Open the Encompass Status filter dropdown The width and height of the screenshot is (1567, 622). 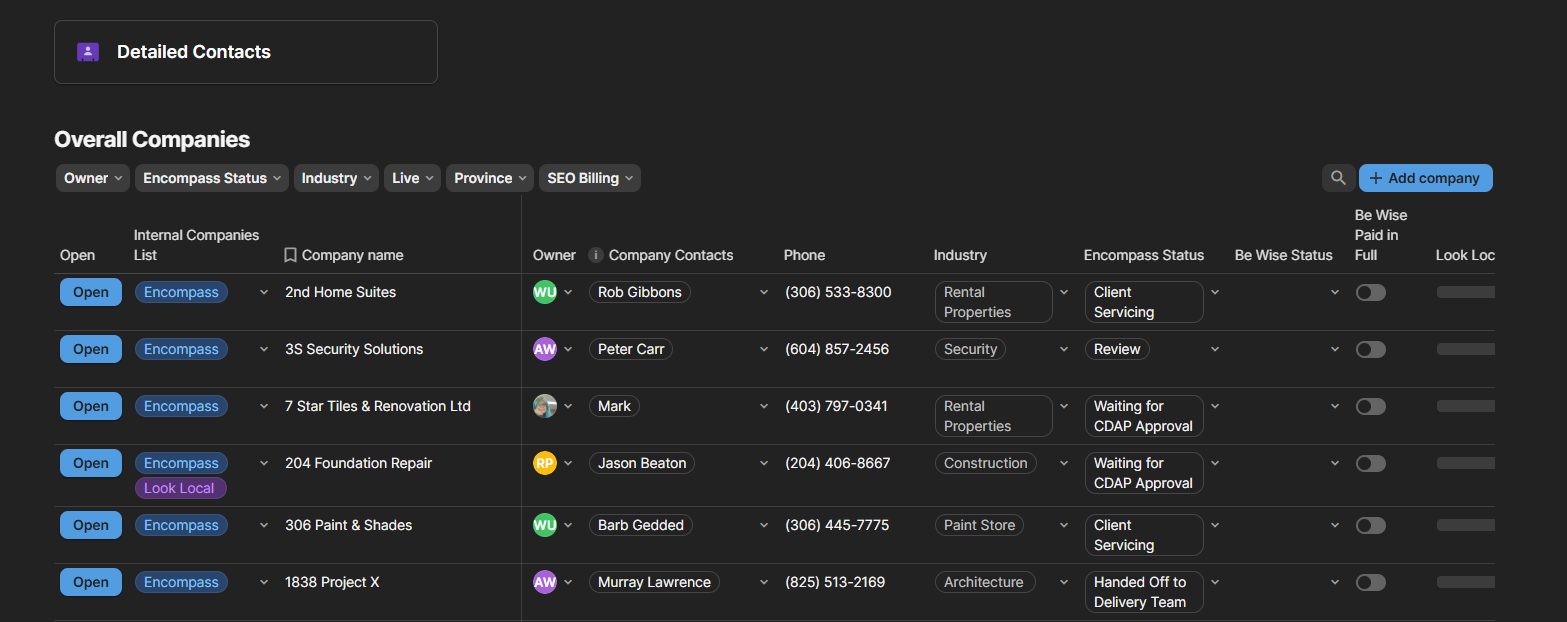click(x=212, y=178)
